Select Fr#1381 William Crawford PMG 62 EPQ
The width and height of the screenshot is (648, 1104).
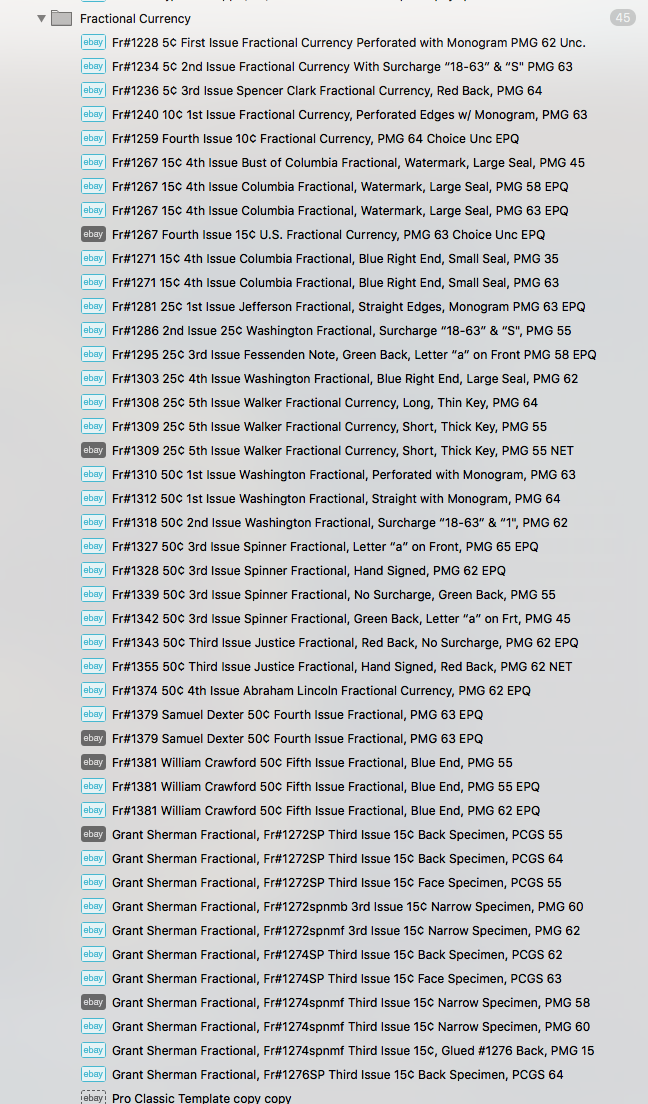[326, 810]
